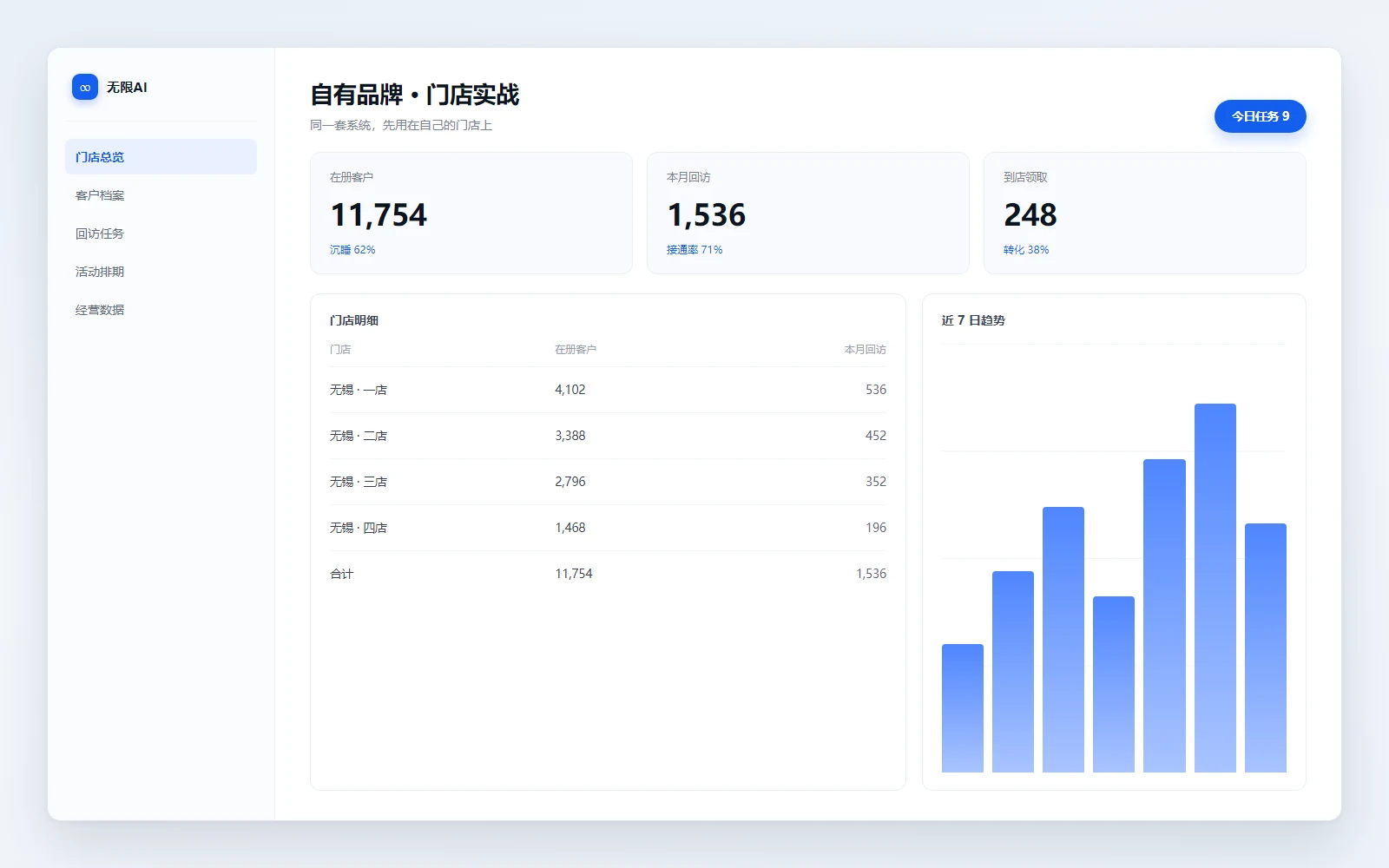Viewport: 1389px width, 868px height.
Task: Switch to 经营数据 section
Action: coord(161,310)
